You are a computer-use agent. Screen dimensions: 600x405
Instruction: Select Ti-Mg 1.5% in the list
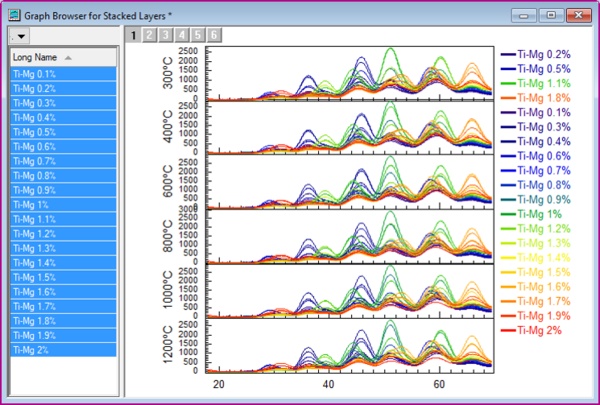(x=64, y=278)
